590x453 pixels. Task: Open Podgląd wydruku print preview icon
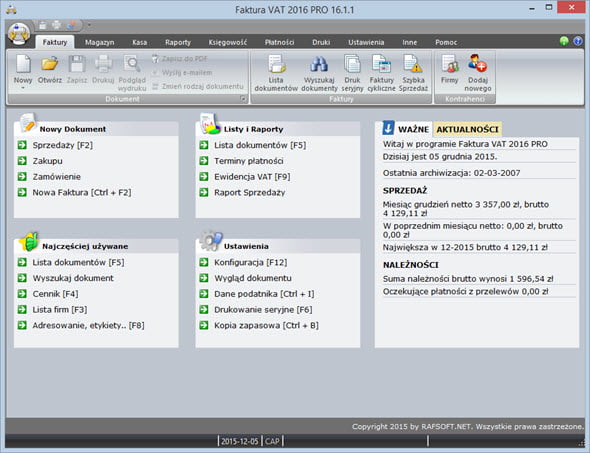[132, 64]
